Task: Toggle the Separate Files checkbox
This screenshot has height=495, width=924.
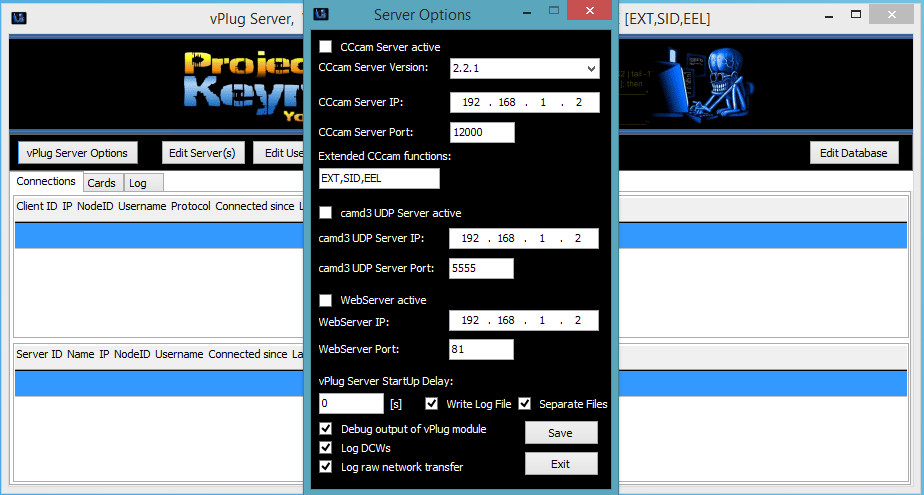Action: [525, 404]
